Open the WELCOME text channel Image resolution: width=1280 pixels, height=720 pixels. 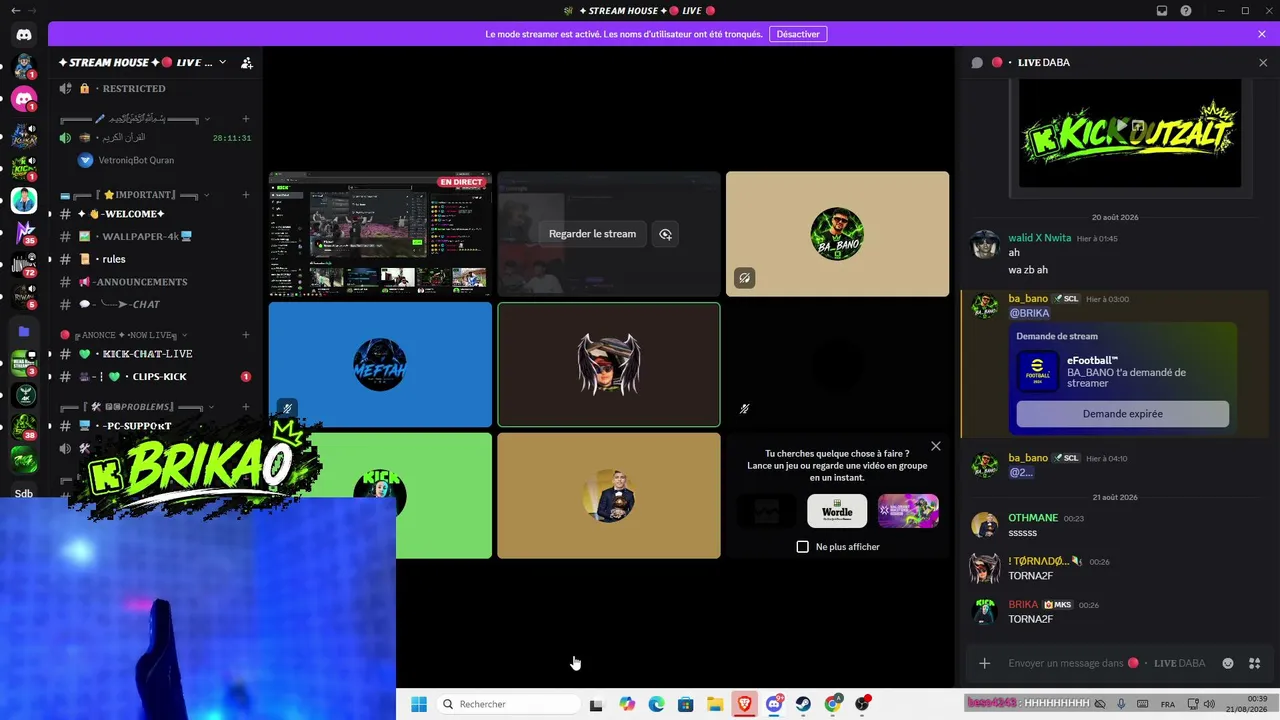coord(156,214)
